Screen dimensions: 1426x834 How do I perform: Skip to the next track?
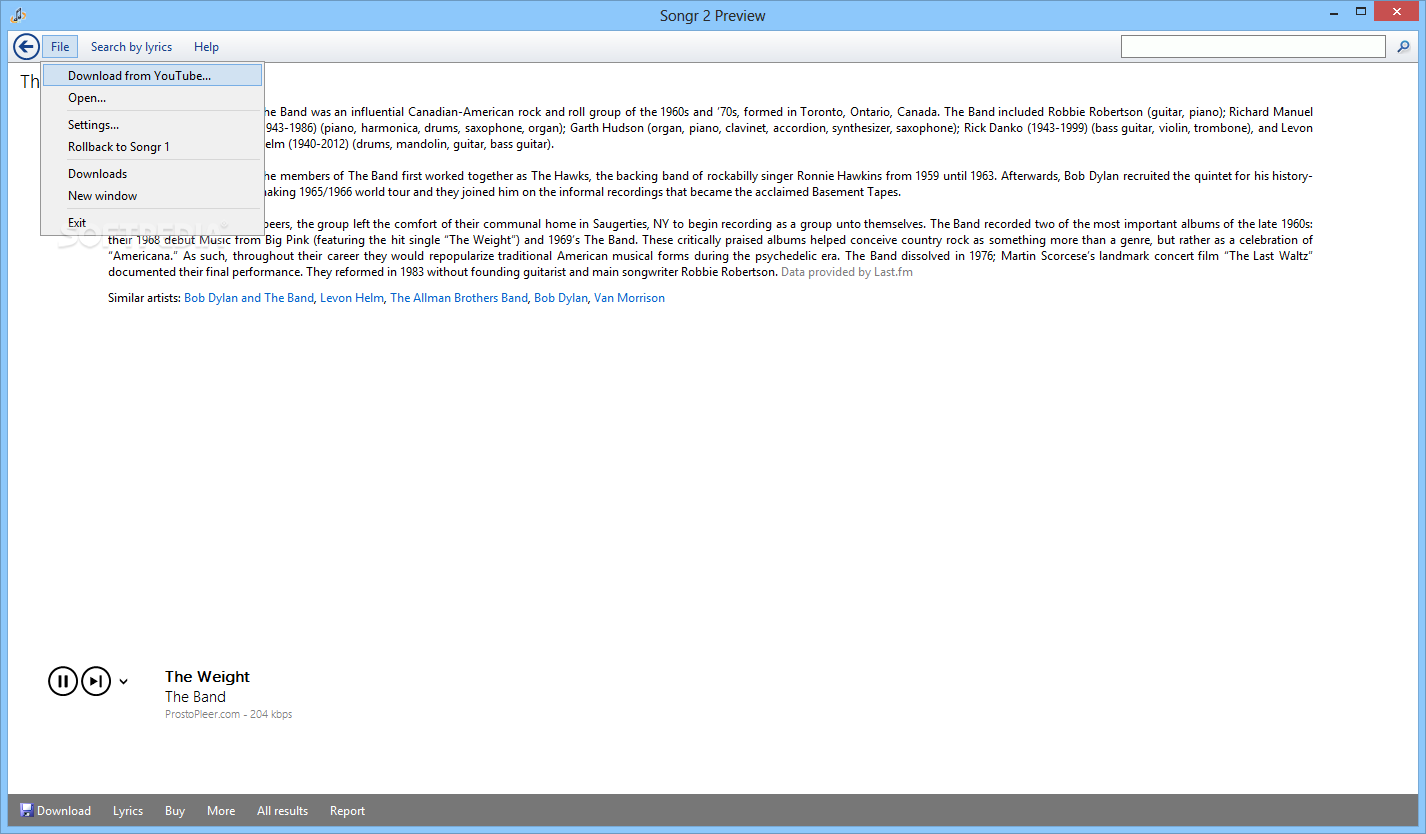[x=96, y=681]
